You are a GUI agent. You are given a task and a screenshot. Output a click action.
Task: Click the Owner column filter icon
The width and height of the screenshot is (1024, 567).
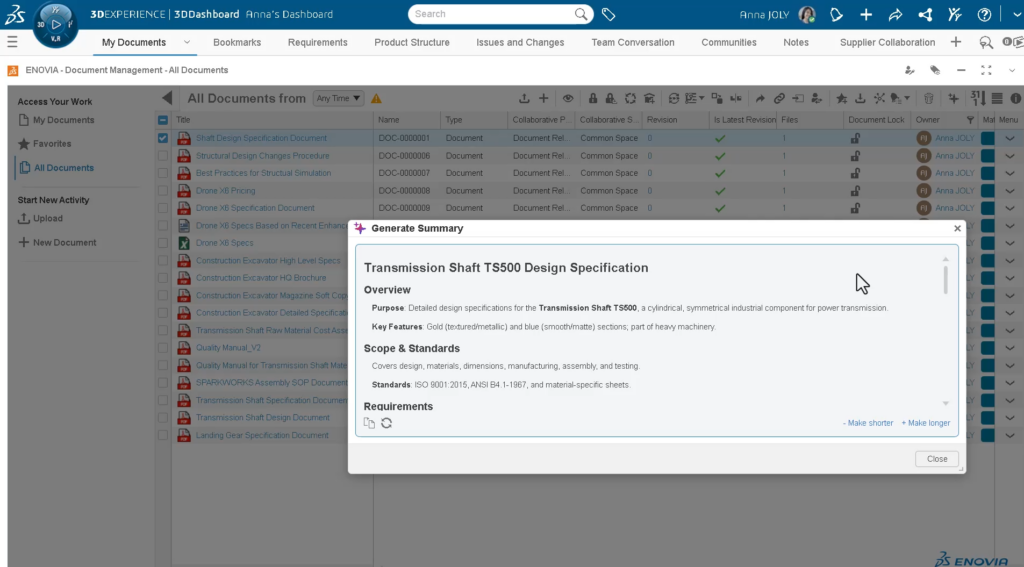point(970,120)
